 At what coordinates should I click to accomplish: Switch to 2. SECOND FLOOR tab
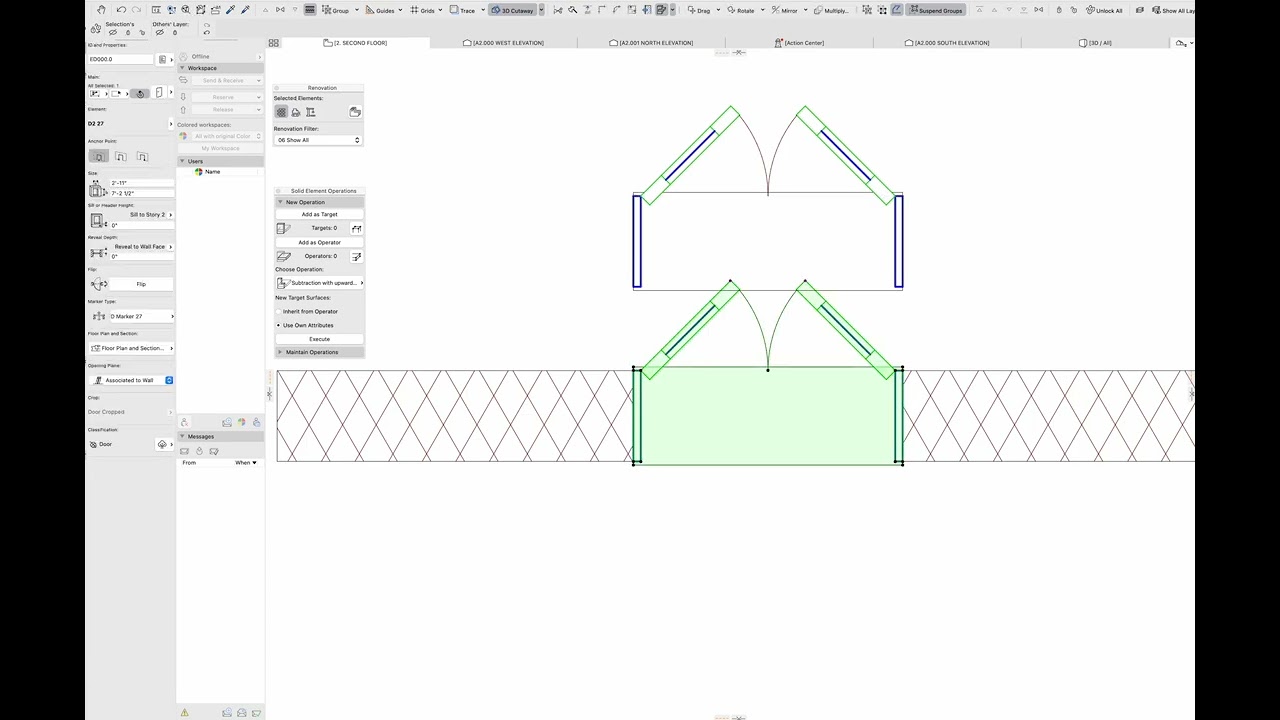[356, 43]
